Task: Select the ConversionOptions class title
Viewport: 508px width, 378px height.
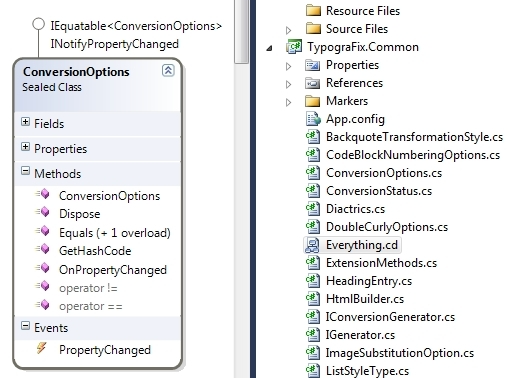Action: coord(76,72)
